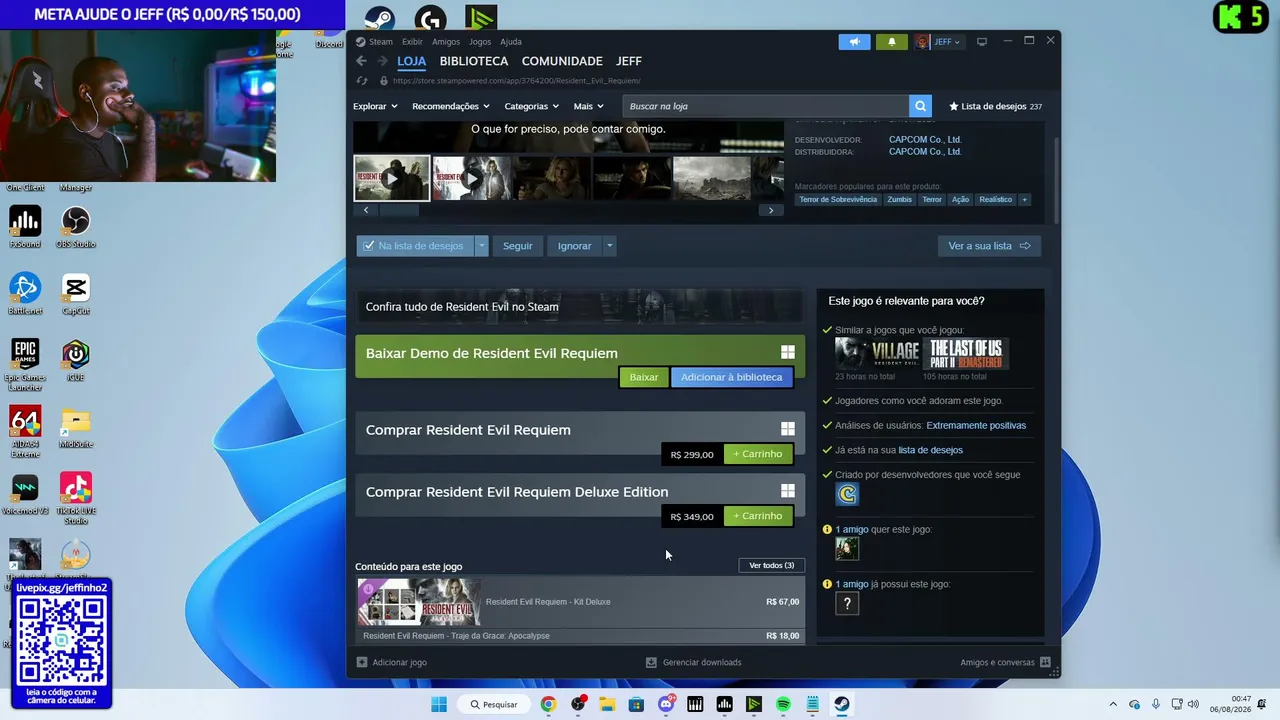The width and height of the screenshot is (1280, 720).
Task: Click the media strip horizontal scrollbar thumb
Action: coord(399,210)
